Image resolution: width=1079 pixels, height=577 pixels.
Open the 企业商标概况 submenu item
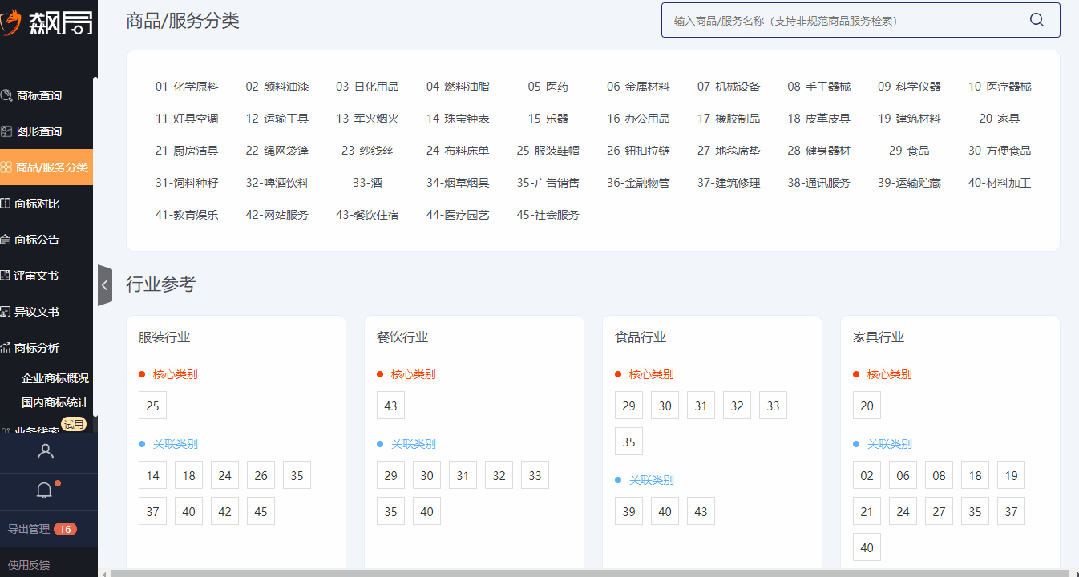[55, 378]
